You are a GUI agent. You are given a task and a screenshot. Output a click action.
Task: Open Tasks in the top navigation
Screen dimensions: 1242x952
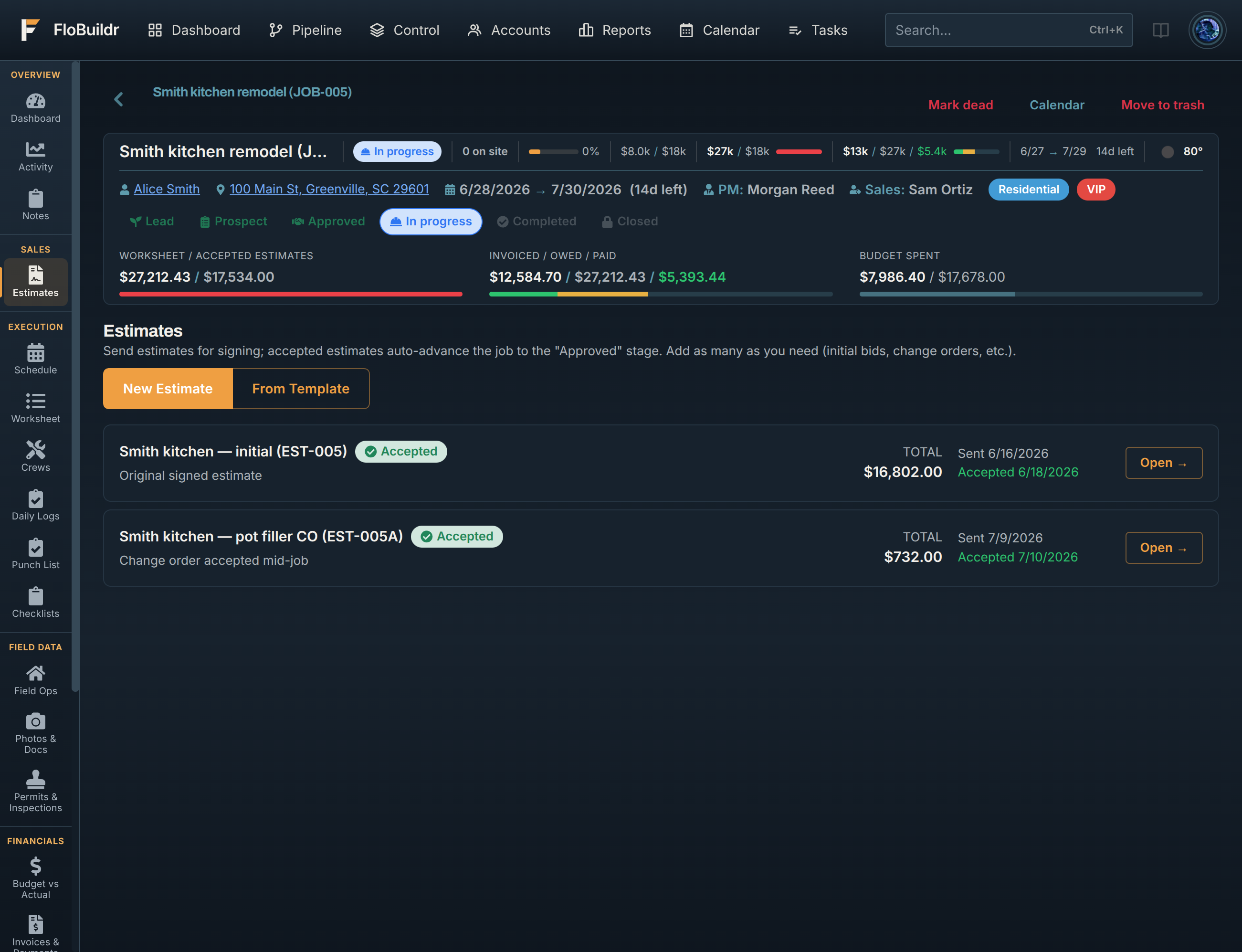coord(818,30)
